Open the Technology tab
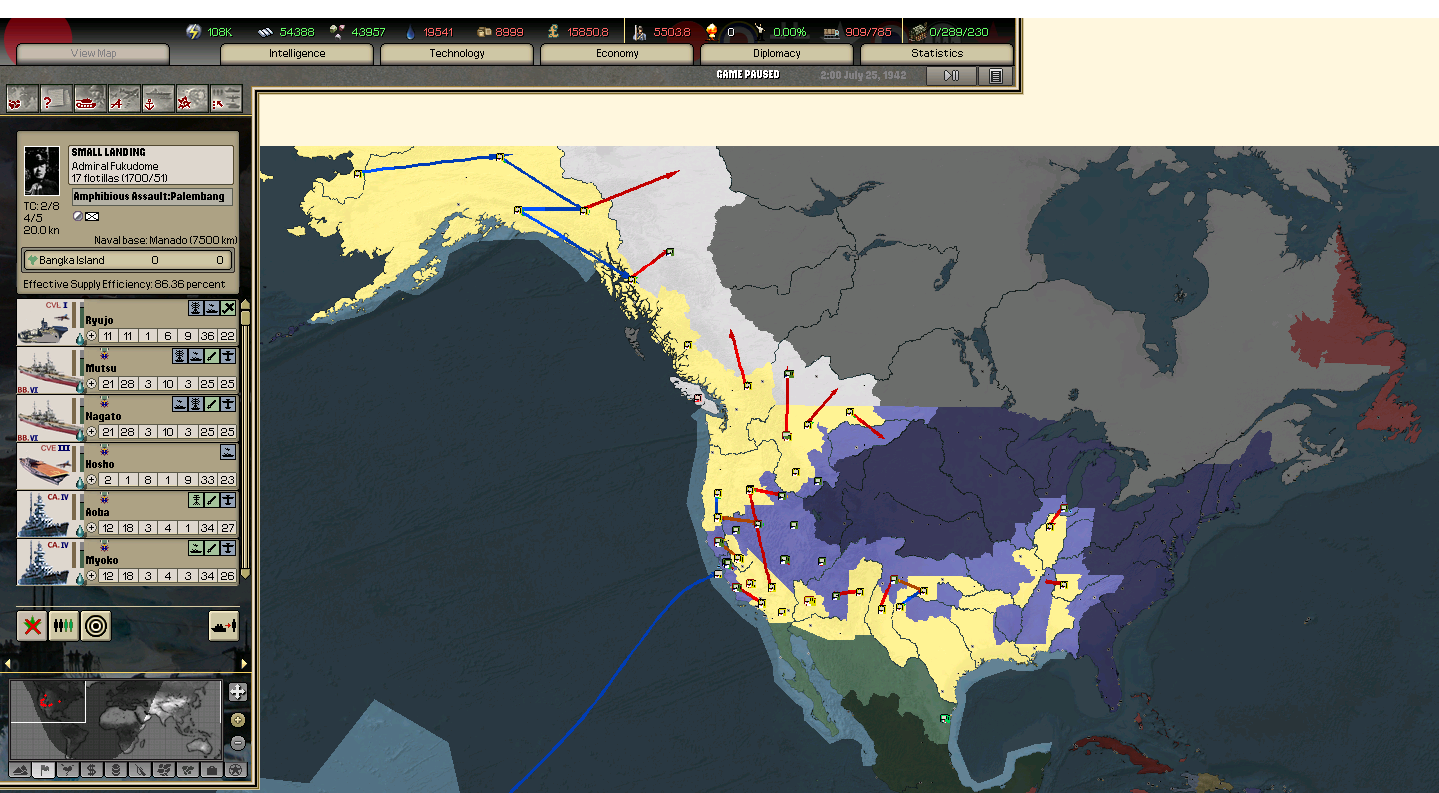The image size is (1439, 793). [457, 53]
